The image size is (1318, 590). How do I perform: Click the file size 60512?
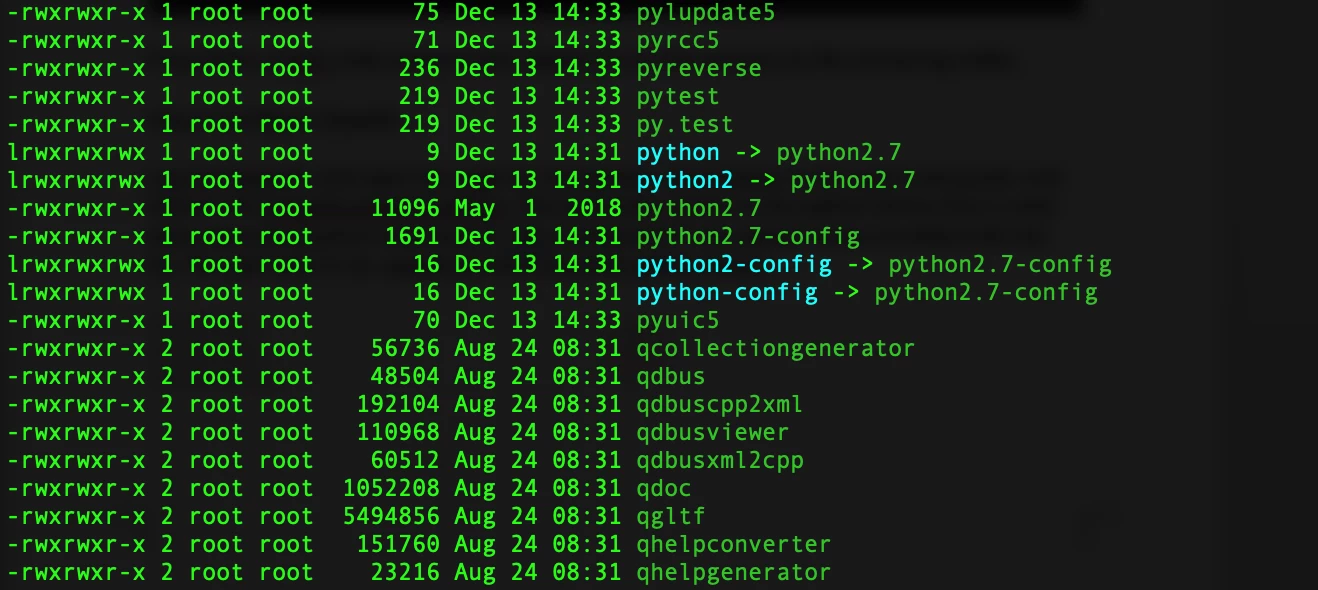[406, 461]
